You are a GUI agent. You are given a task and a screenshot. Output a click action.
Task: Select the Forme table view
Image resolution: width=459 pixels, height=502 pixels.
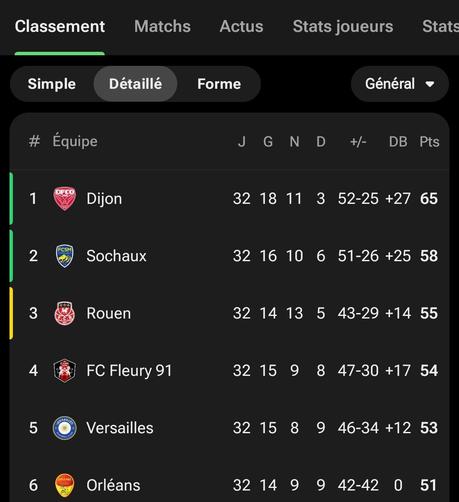coord(219,84)
